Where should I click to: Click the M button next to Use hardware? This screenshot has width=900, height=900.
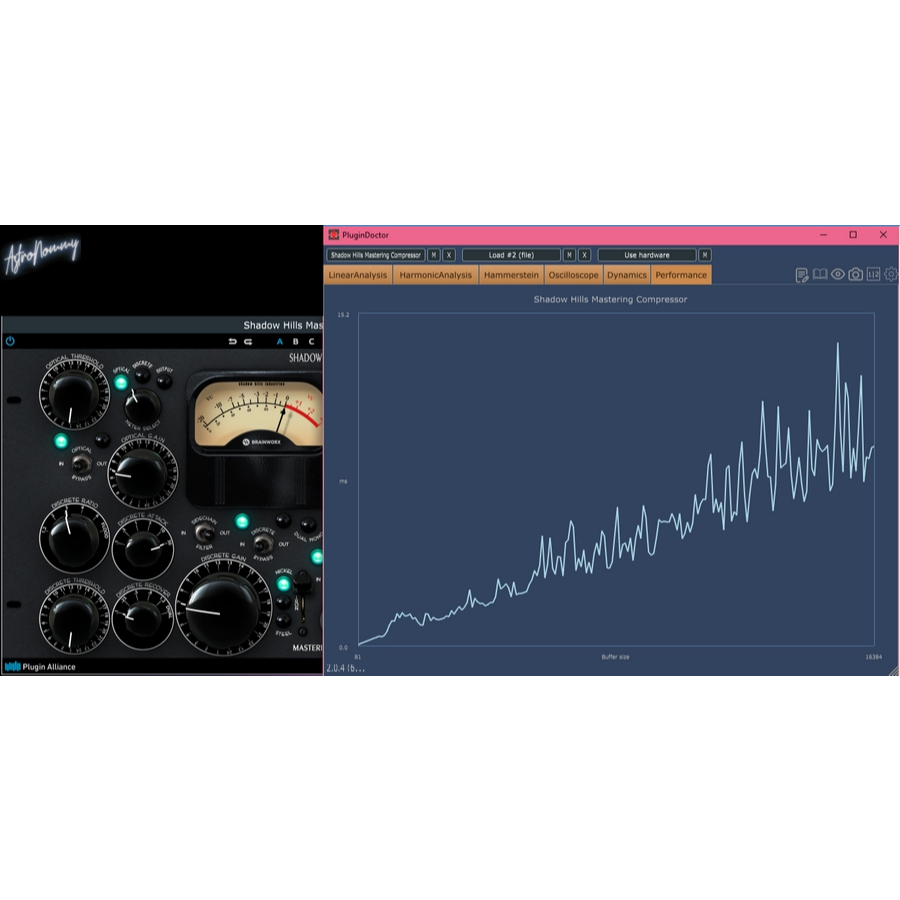705,255
